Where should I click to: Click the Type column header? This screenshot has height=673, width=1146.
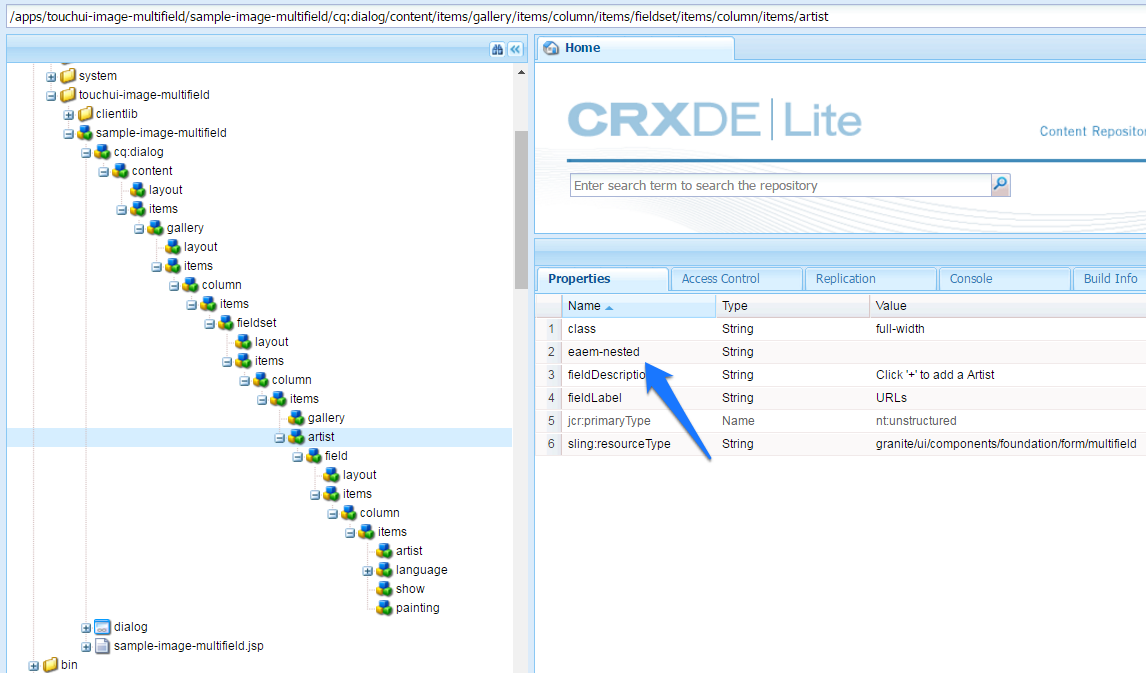point(792,305)
